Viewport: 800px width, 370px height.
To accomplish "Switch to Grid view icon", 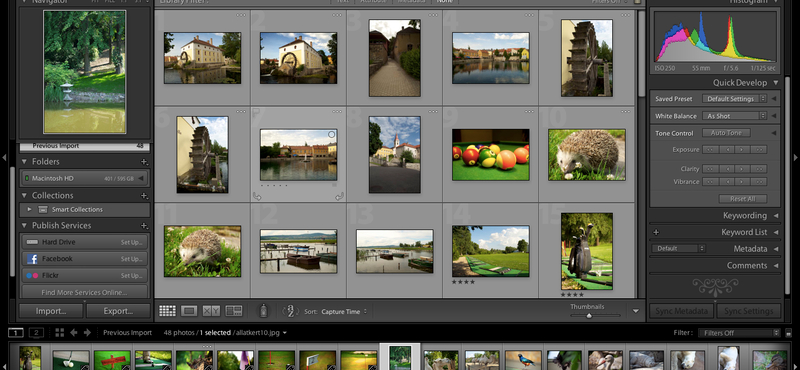I will [167, 310].
